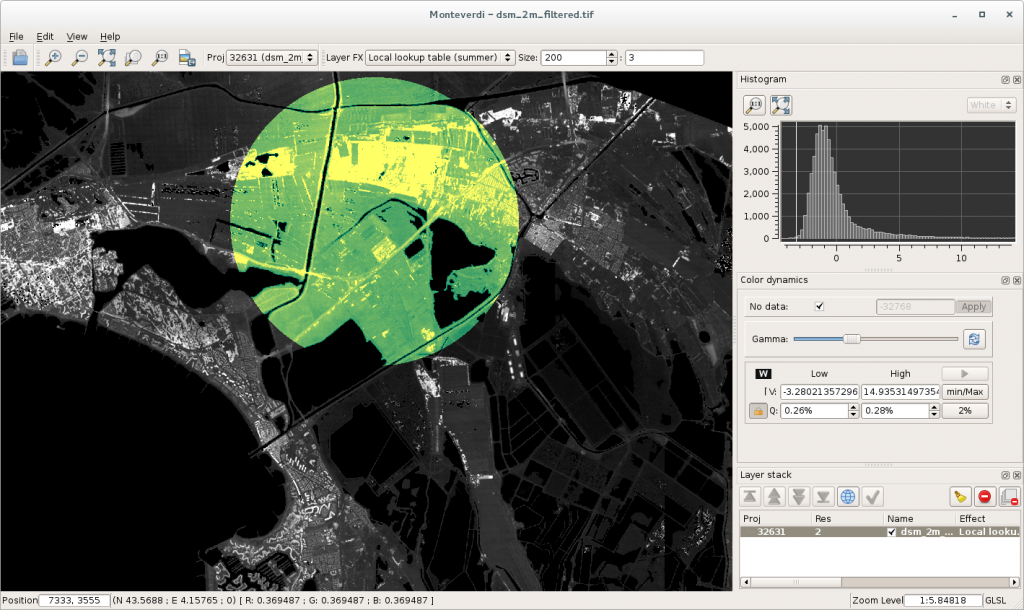
Task: Open the Layer FX lookup table dropdown
Action: click(440, 57)
